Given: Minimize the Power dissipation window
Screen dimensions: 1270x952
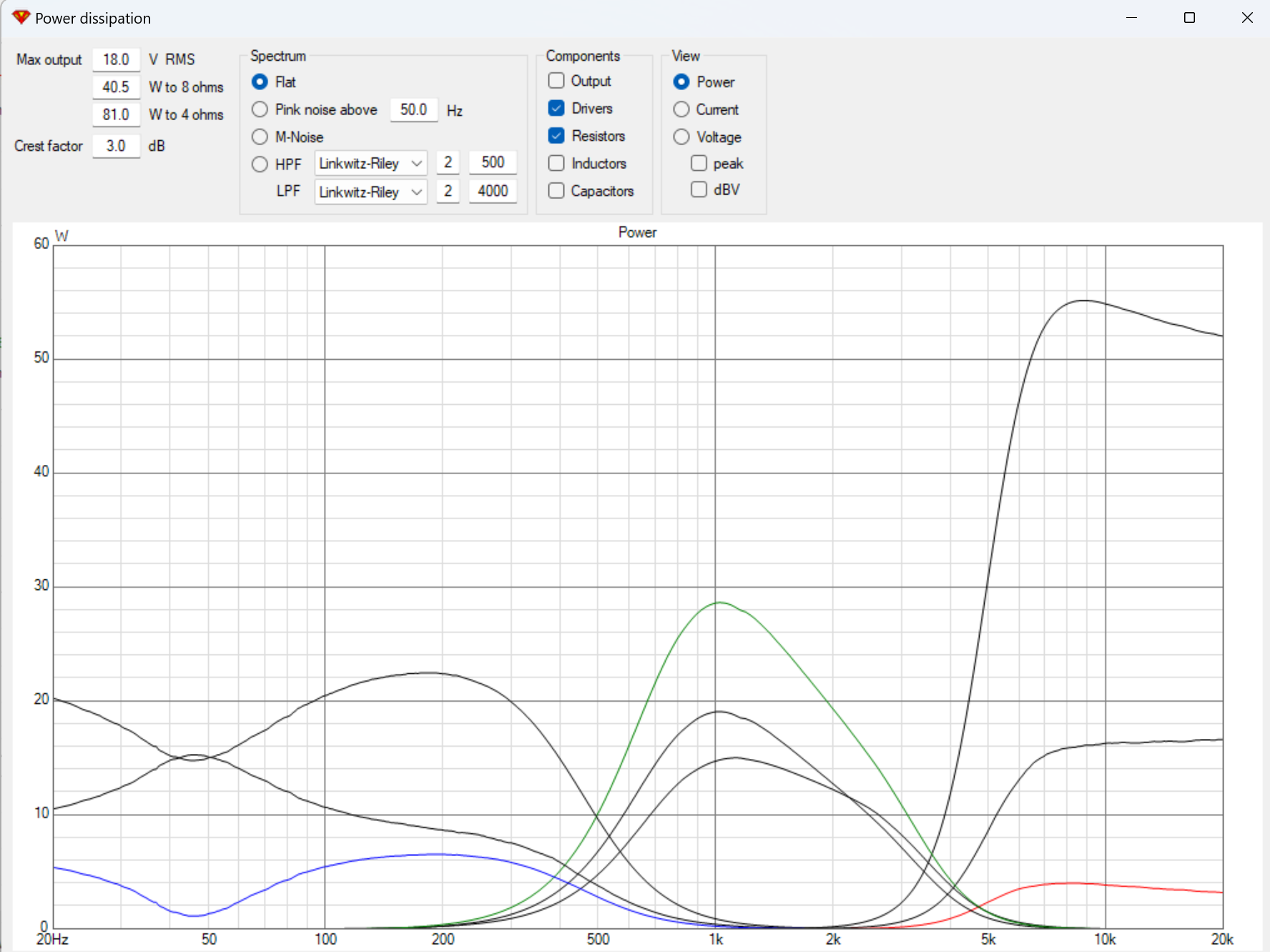Looking at the screenshot, I should click(x=1131, y=18).
